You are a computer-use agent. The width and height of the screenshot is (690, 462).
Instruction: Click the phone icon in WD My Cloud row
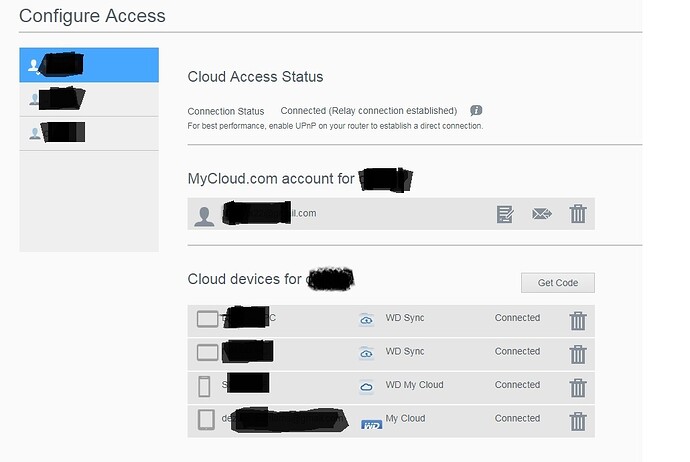coord(206,386)
